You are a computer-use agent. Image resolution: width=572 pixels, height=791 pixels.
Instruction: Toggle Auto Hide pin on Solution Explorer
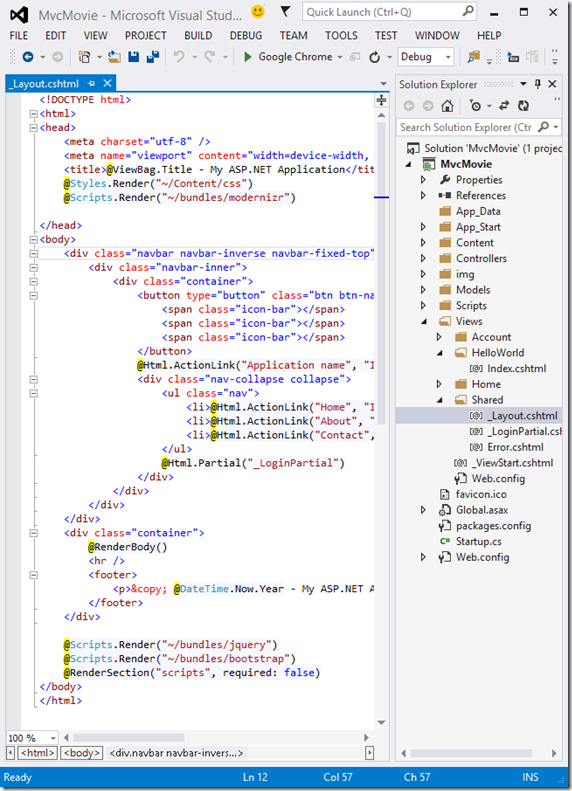point(538,84)
